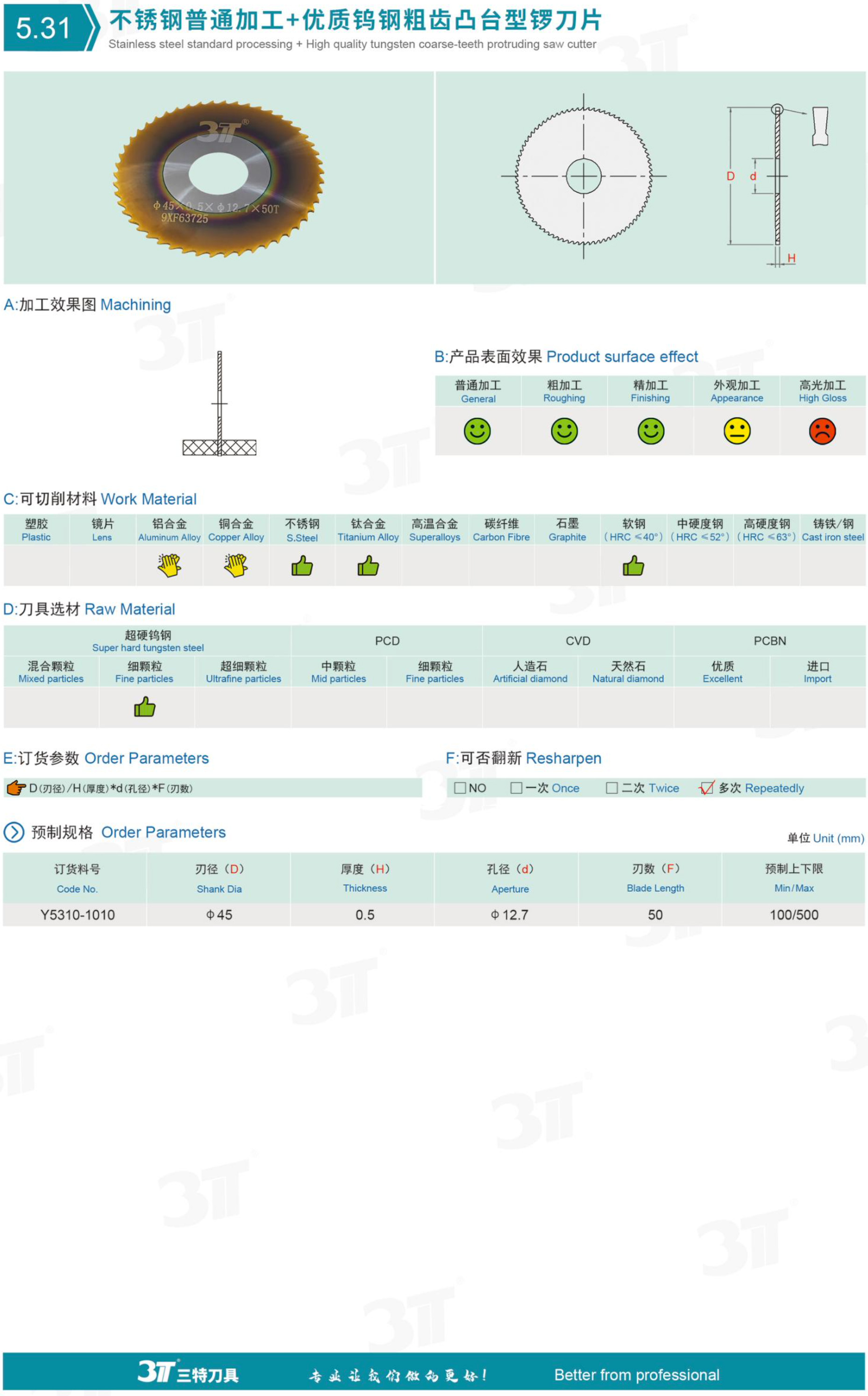Click the thumbs-up under soft steel HRC≤40°
The image size is (868, 1396).
tap(633, 566)
